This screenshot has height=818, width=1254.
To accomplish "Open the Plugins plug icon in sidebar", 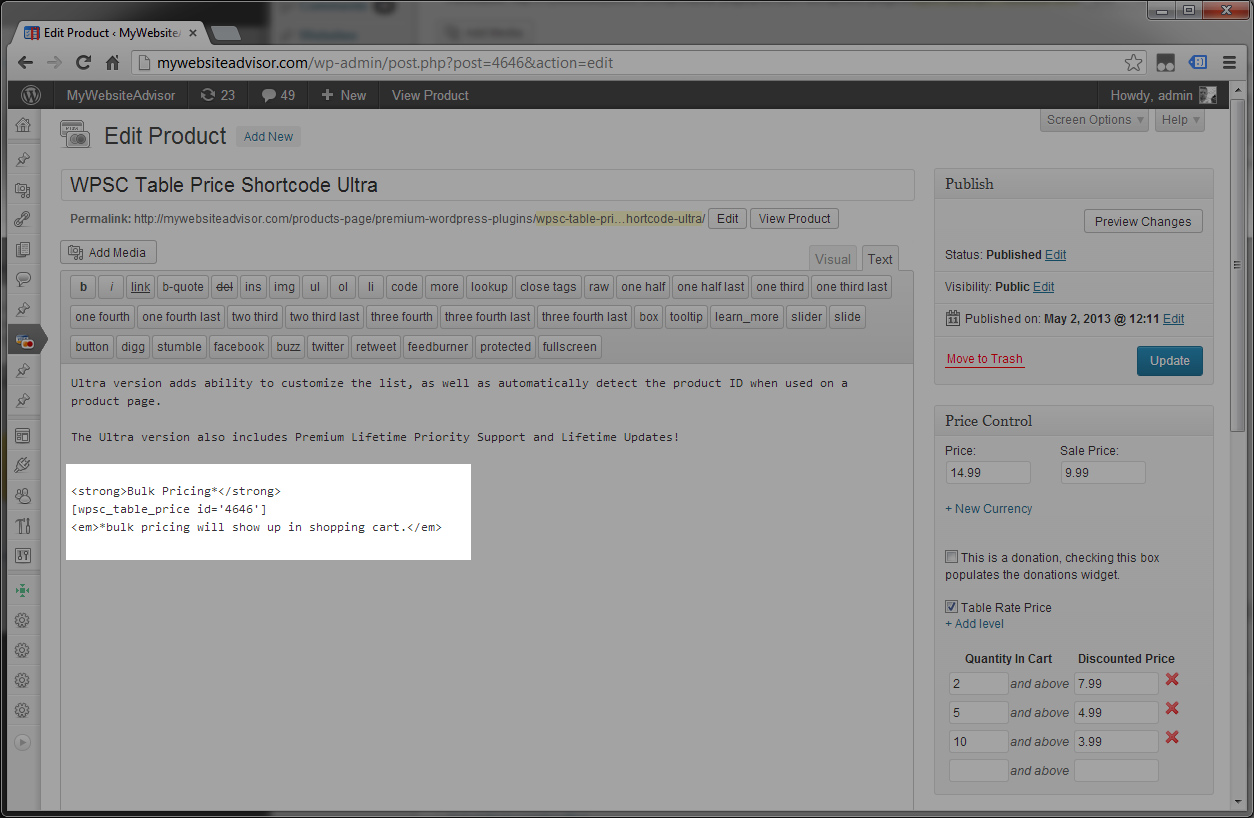I will (22, 465).
